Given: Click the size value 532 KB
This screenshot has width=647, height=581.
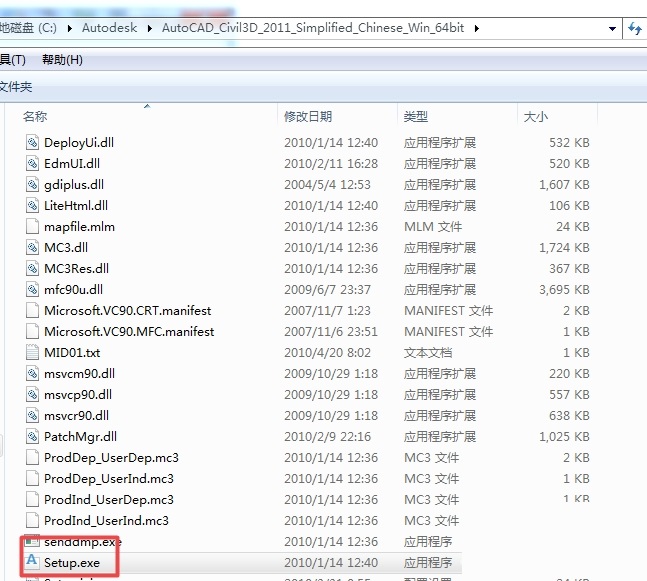Looking at the screenshot, I should tap(569, 143).
